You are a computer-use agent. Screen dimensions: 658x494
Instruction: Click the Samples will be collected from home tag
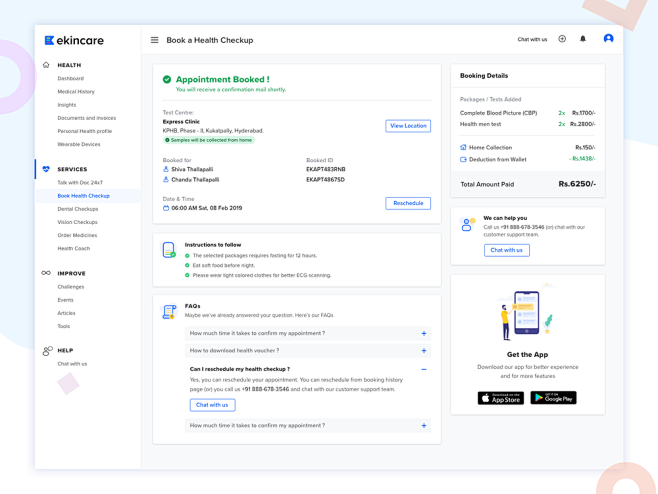209,140
